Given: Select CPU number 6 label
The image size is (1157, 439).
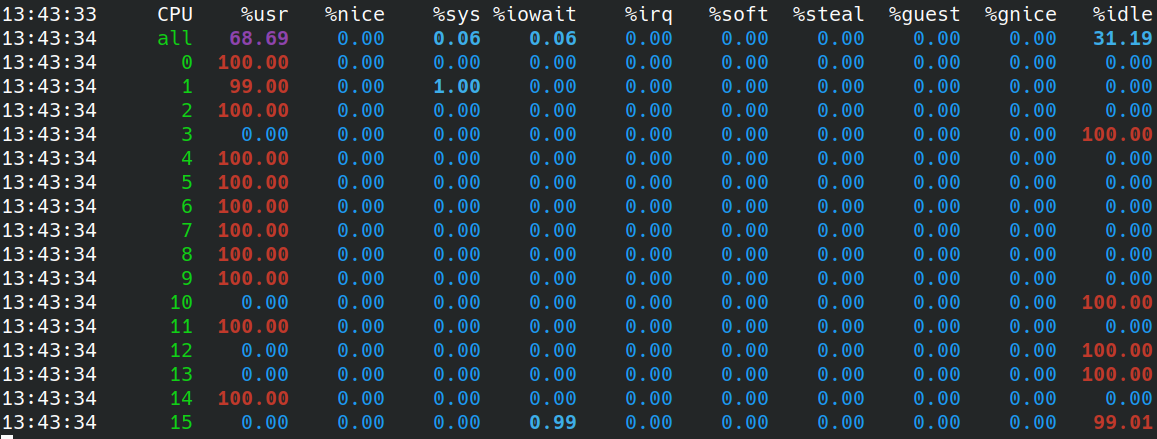Looking at the screenshot, I should click(187, 207).
